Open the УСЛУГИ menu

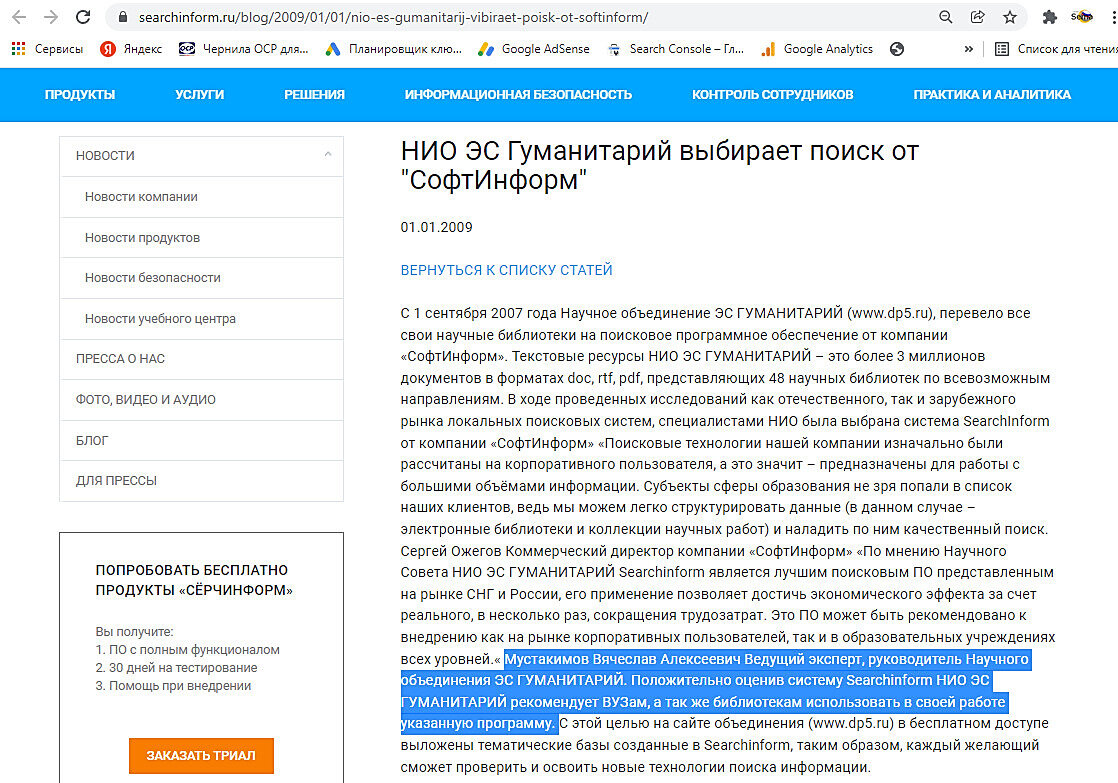pos(200,94)
